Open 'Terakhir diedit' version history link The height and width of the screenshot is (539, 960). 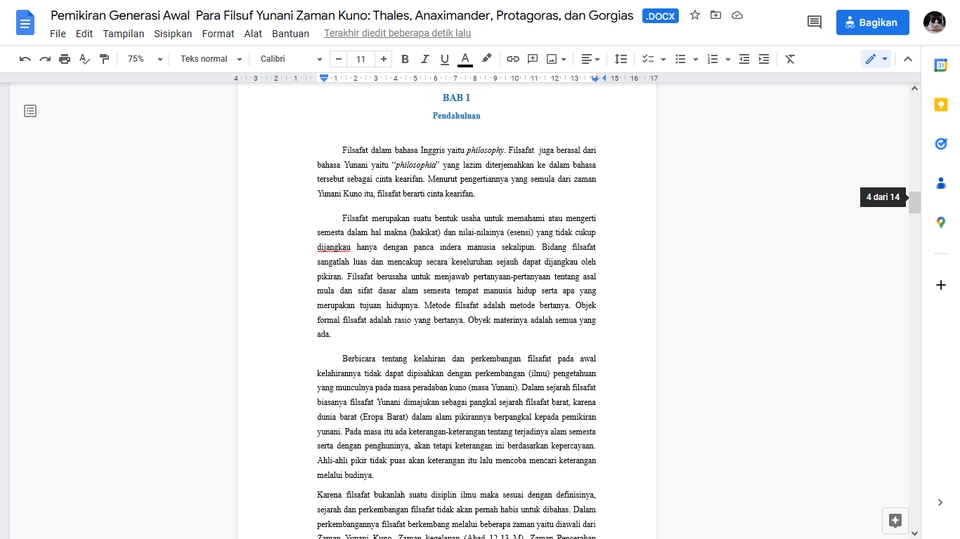tap(397, 33)
